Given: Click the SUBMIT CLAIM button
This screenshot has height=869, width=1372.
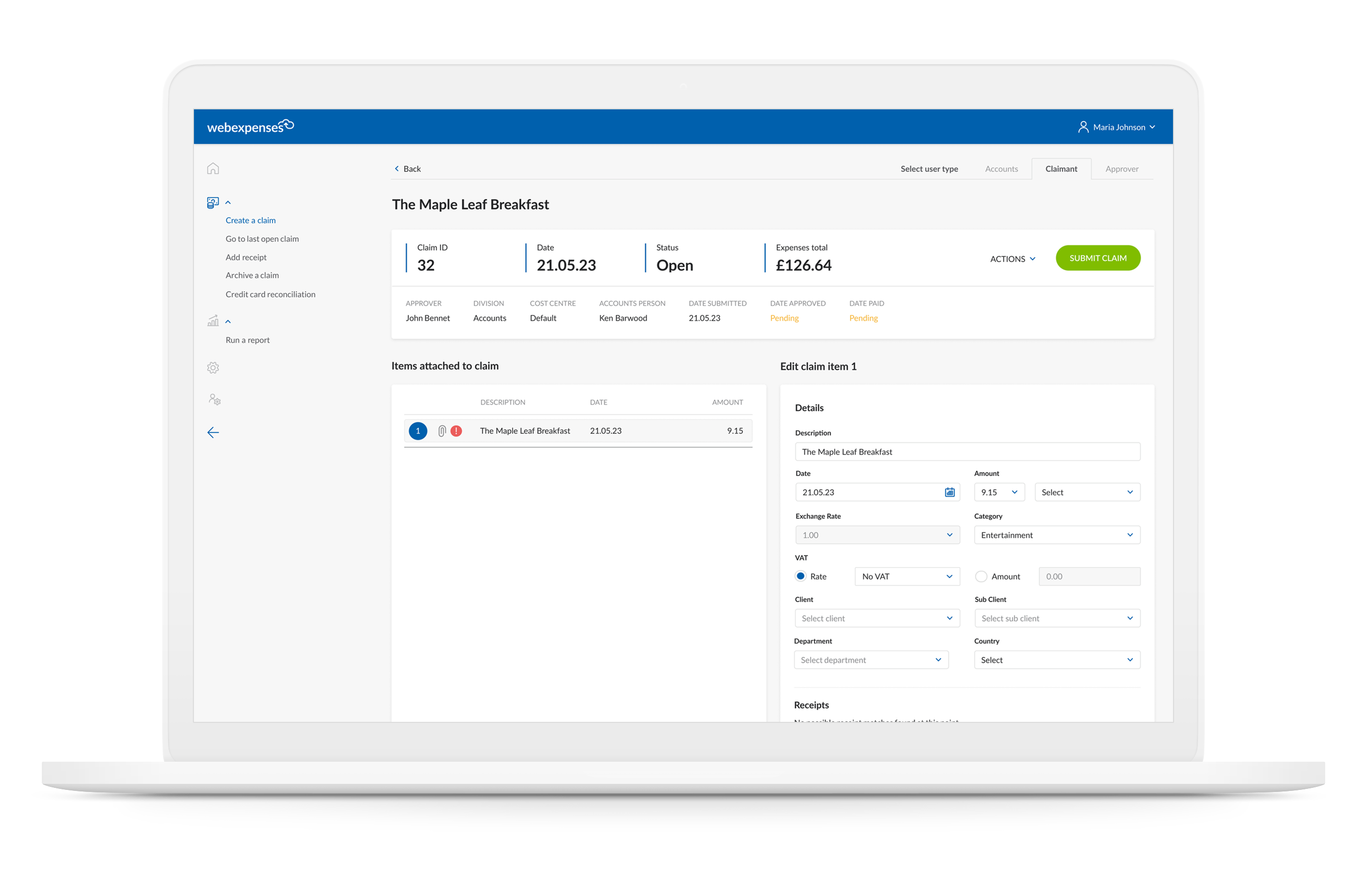Looking at the screenshot, I should pyautogui.click(x=1097, y=257).
